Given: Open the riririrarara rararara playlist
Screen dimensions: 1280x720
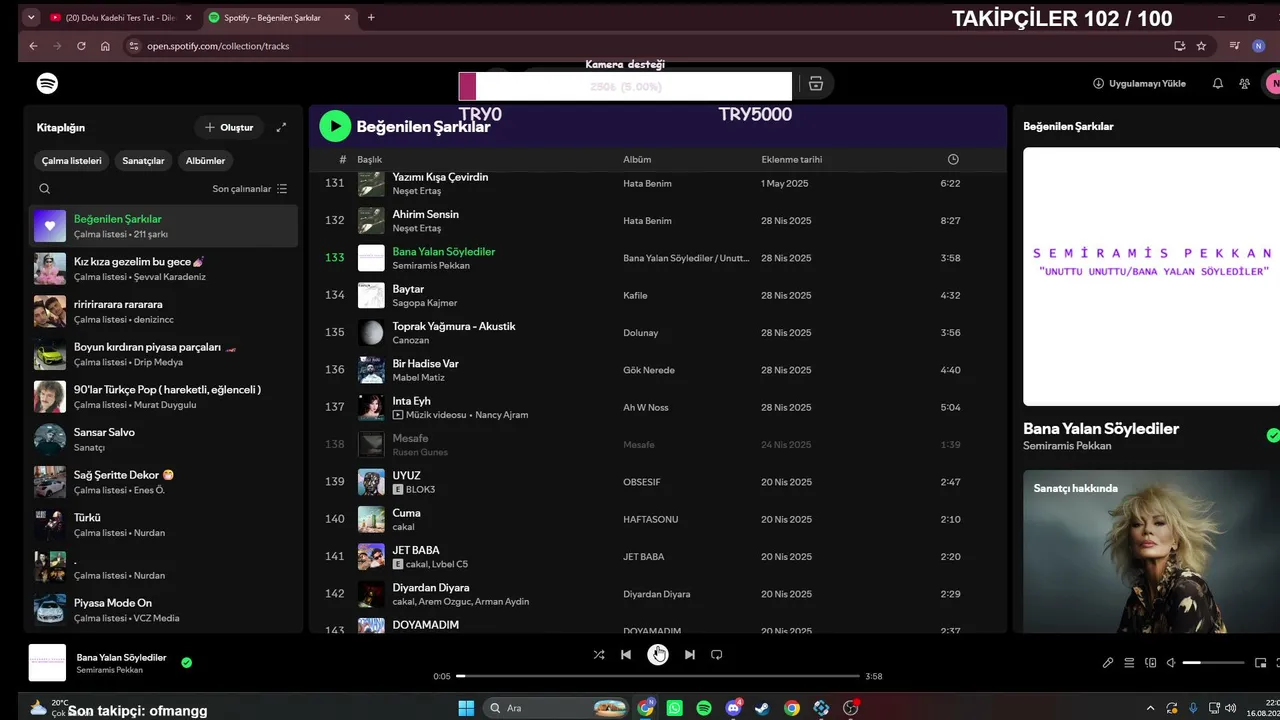Looking at the screenshot, I should [x=163, y=311].
